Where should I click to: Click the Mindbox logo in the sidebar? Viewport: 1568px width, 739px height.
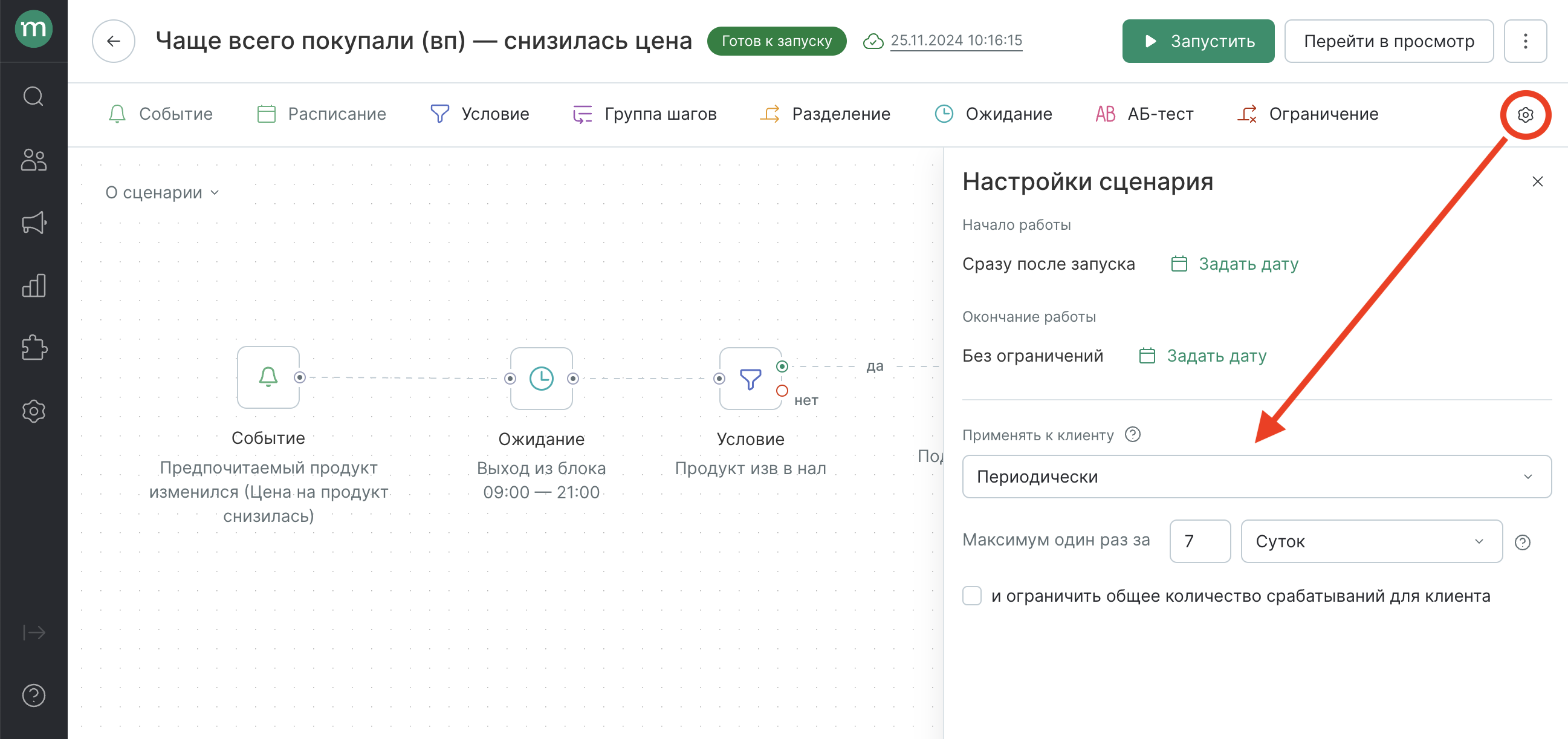click(33, 28)
